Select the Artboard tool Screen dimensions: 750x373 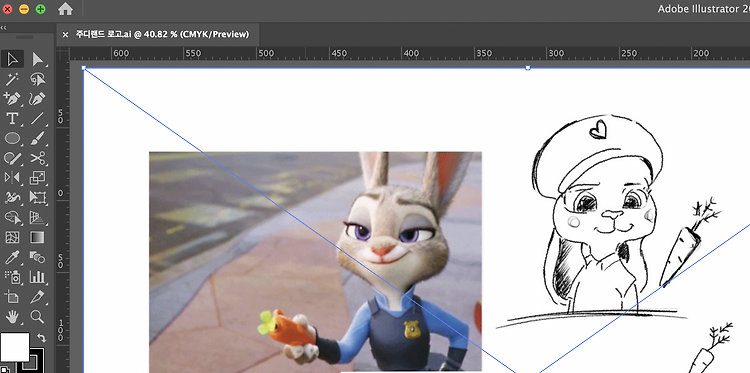pos(12,297)
